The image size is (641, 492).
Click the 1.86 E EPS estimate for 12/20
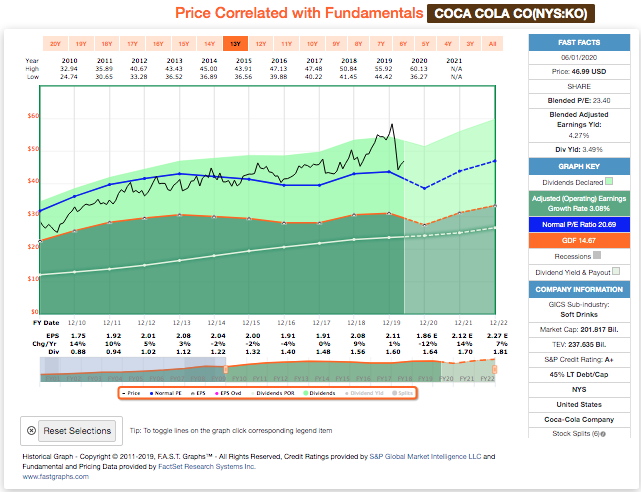427,336
